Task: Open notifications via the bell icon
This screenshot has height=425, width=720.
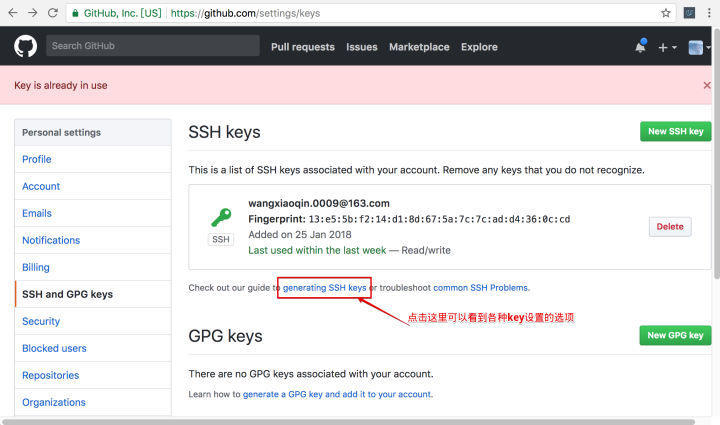Action: click(641, 46)
